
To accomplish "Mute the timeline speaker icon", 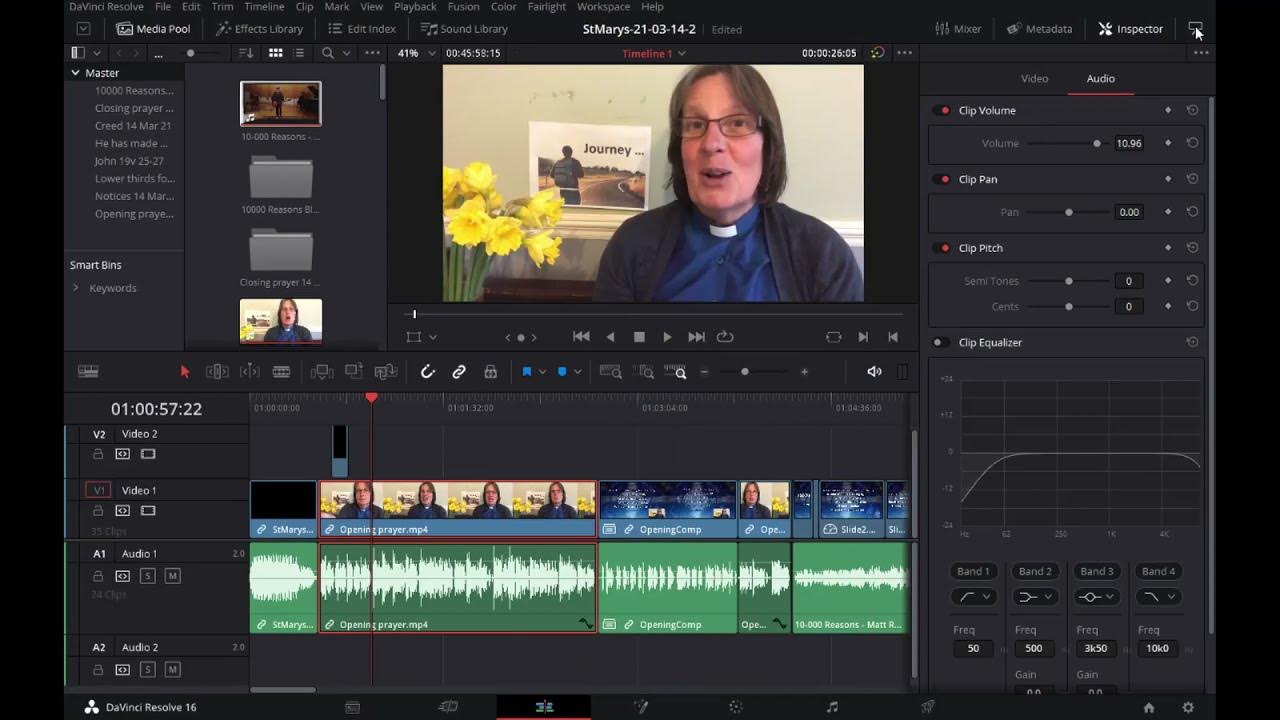I will (874, 372).
